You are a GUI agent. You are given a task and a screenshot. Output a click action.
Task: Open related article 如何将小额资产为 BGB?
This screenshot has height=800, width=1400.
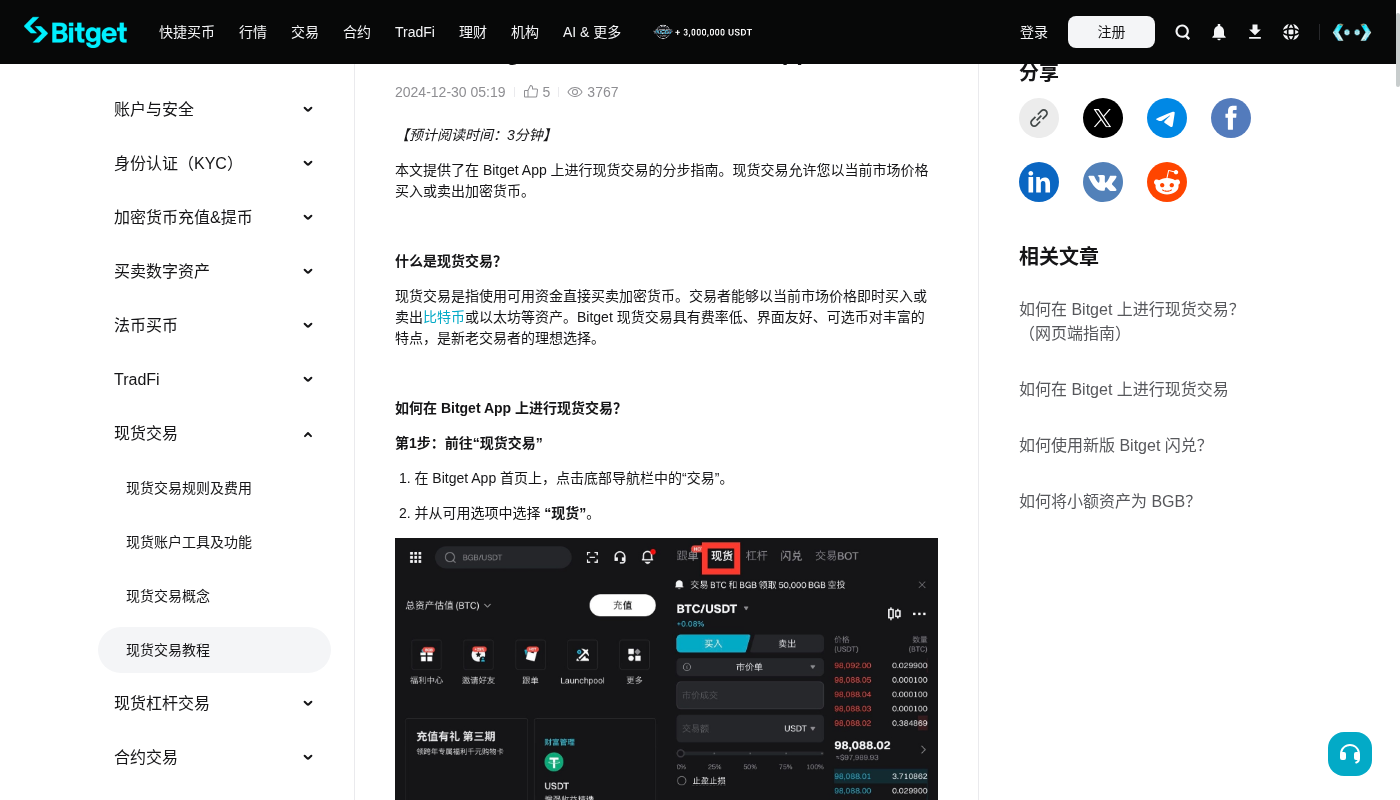tap(1106, 501)
